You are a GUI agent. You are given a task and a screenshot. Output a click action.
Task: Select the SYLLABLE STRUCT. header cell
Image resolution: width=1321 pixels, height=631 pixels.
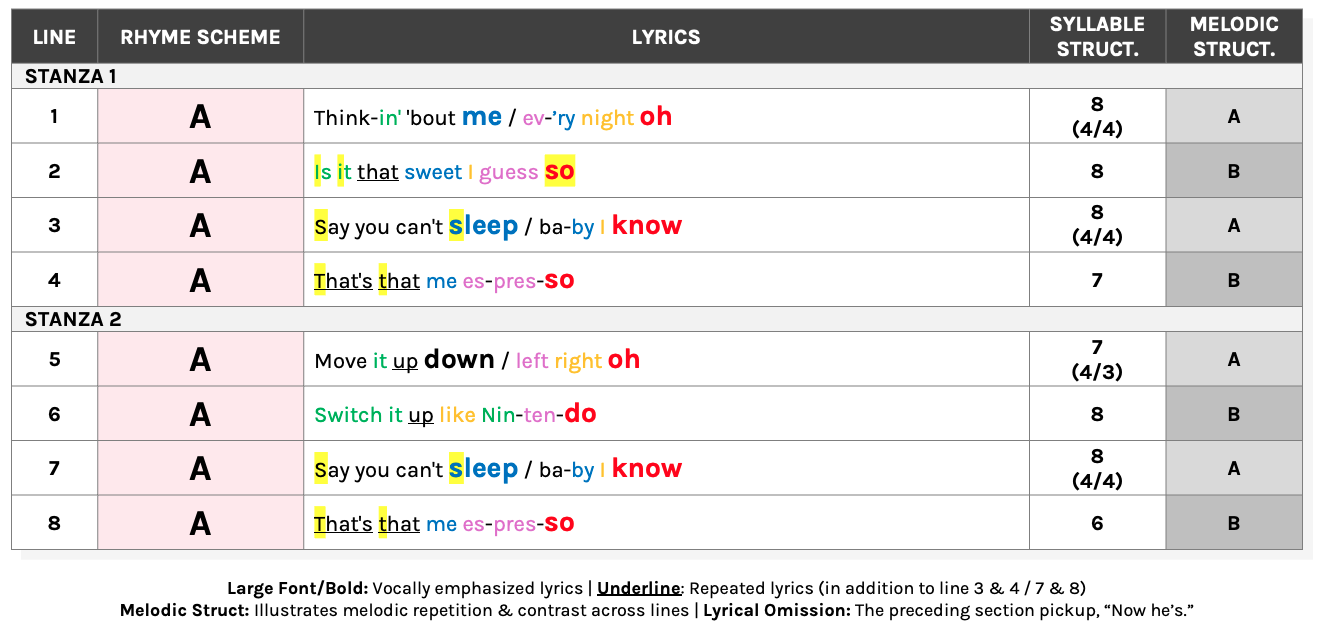[x=1097, y=37]
